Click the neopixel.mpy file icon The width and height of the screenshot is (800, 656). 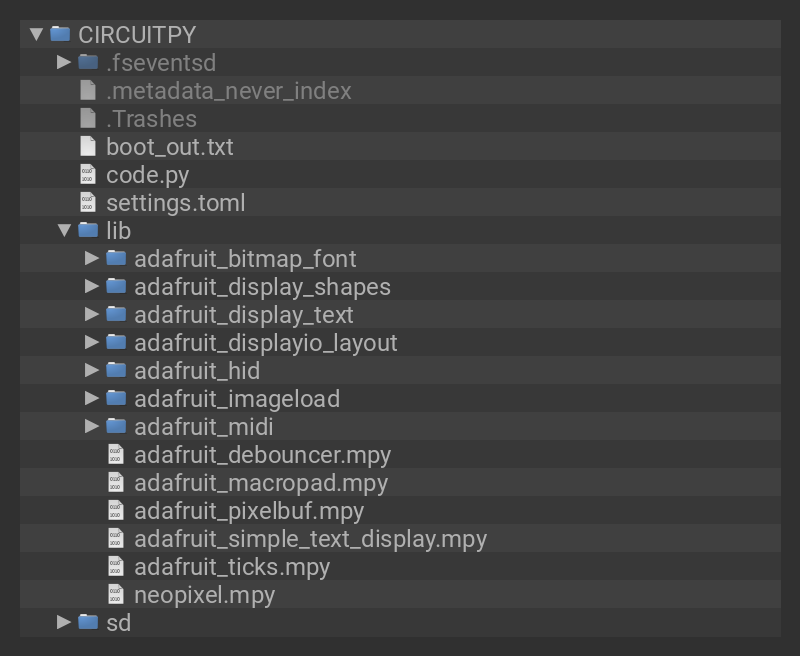[116, 594]
